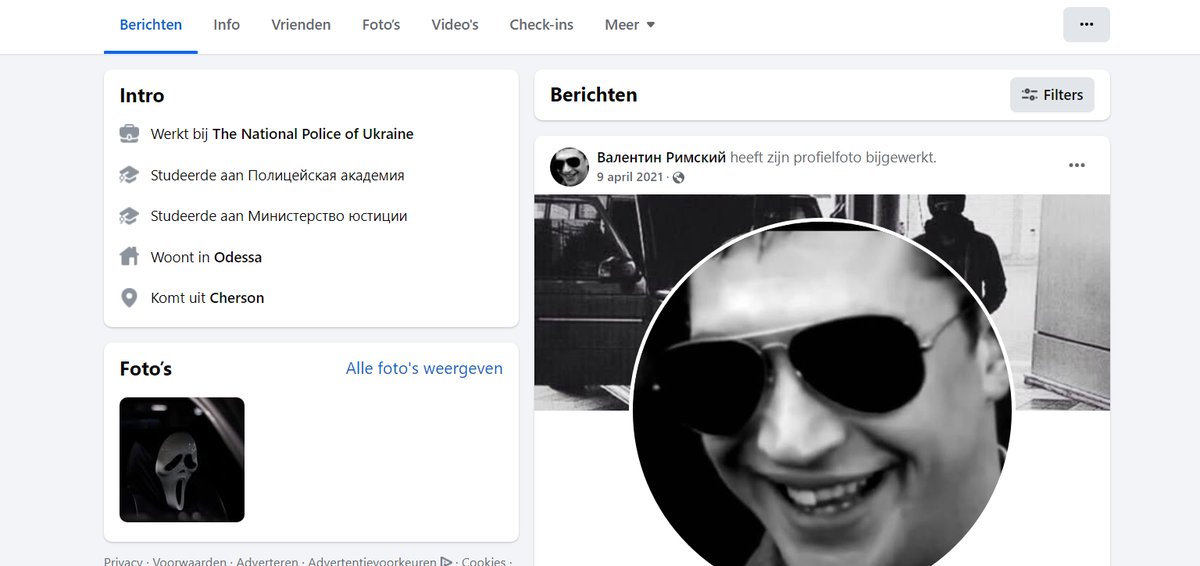Open the post options three-dot menu
This screenshot has width=1200, height=566.
[x=1077, y=166]
